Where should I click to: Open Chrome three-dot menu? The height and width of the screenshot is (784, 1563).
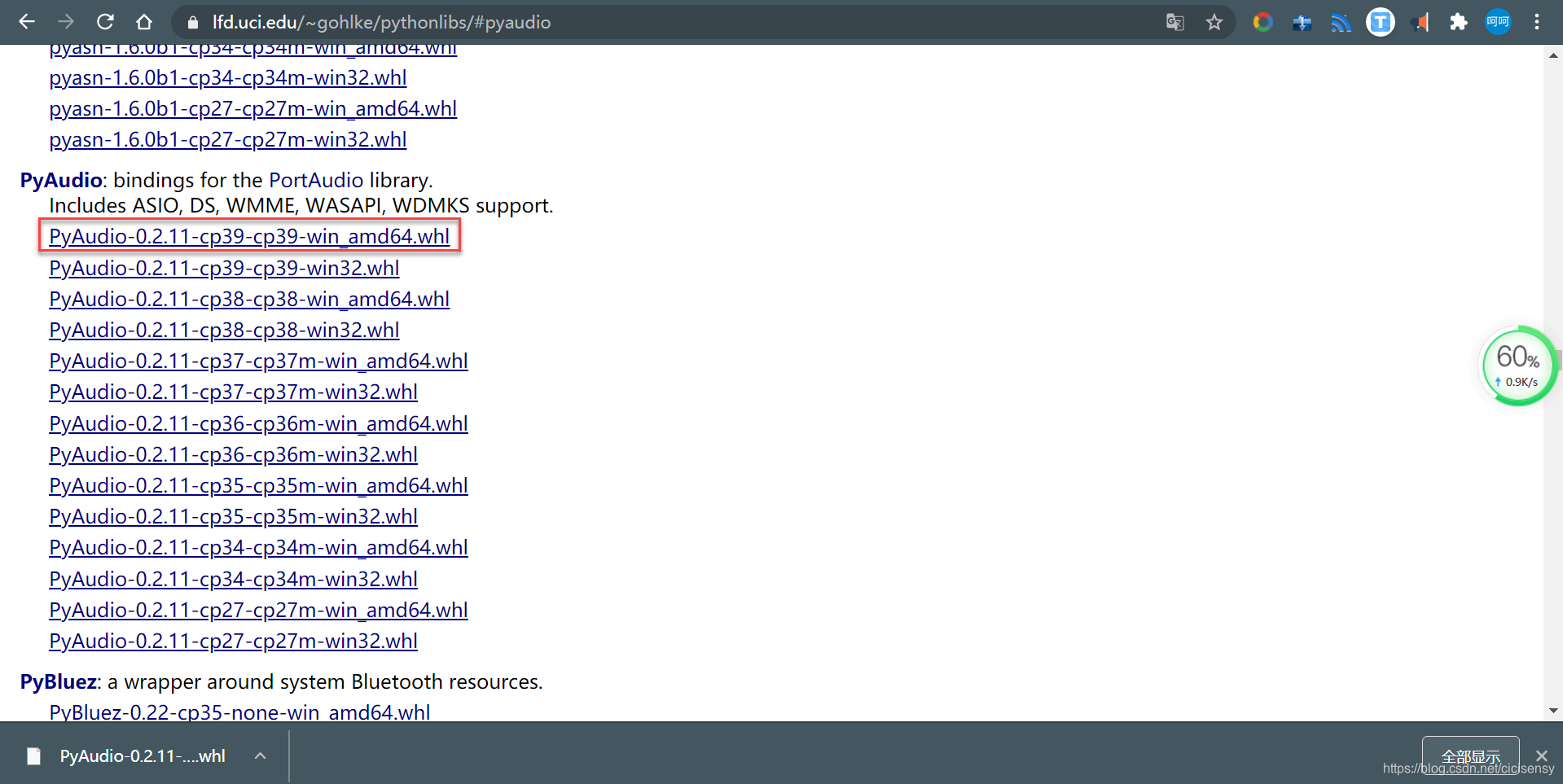coord(1537,22)
